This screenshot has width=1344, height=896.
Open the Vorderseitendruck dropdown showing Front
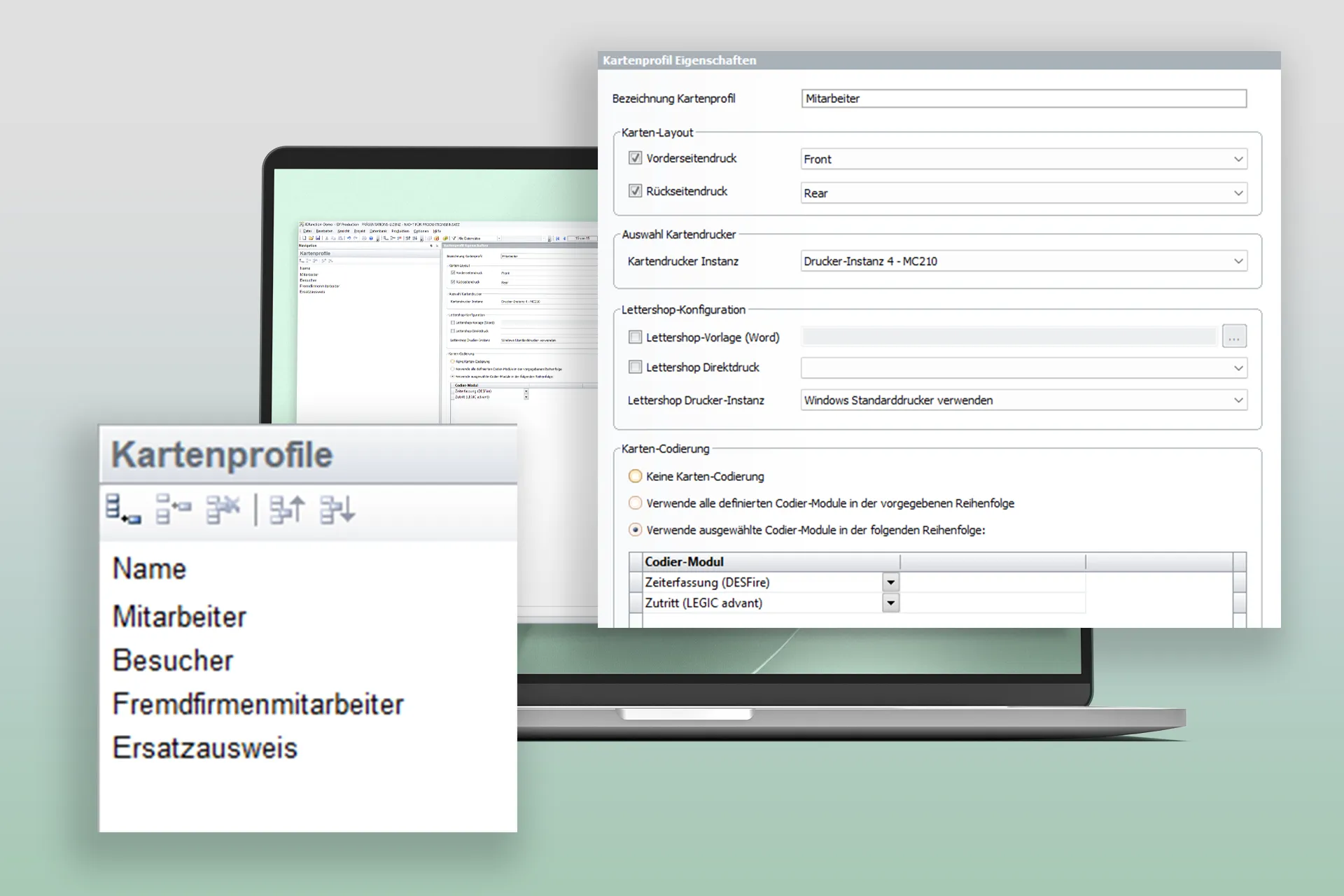[x=1023, y=159]
